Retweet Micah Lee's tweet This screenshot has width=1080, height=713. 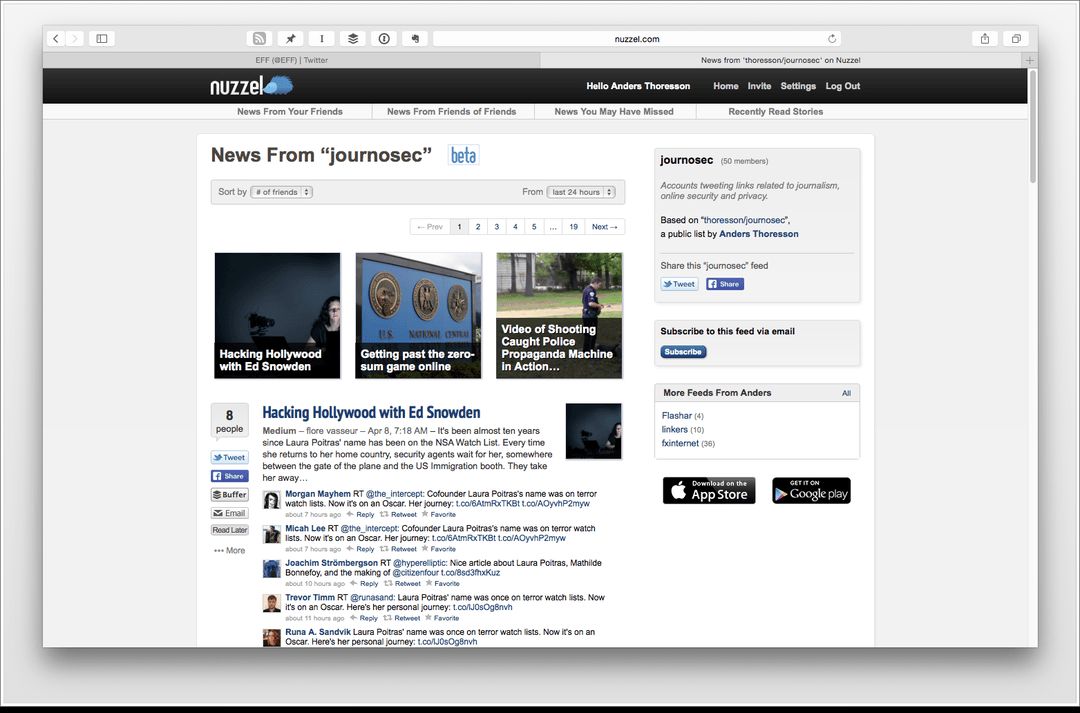tap(399, 549)
